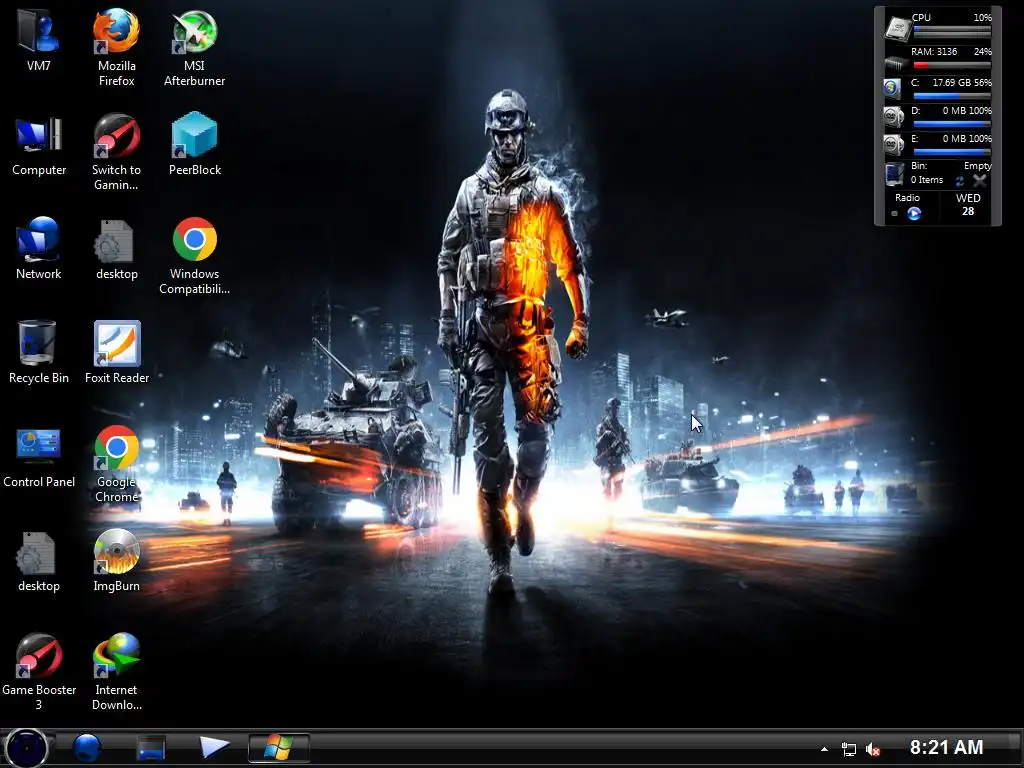Launch ImgBurn
The image size is (1024, 768).
pyautogui.click(x=116, y=561)
